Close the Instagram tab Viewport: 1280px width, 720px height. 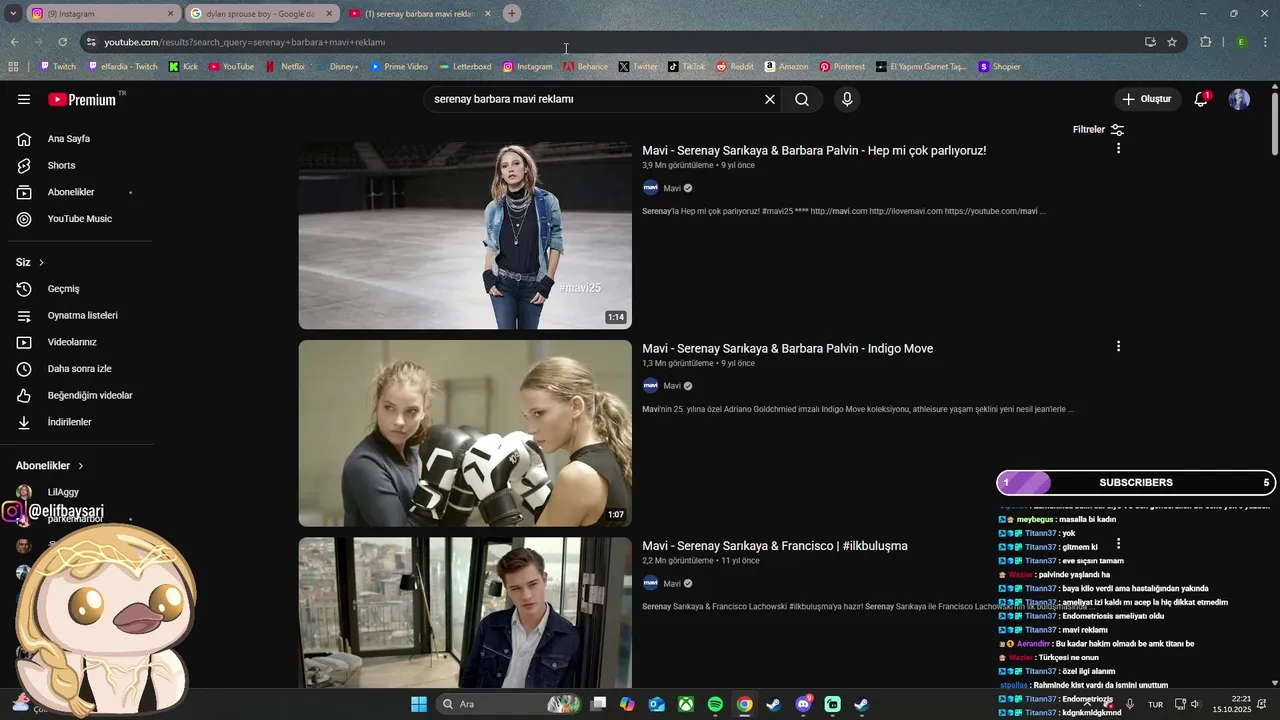(170, 14)
